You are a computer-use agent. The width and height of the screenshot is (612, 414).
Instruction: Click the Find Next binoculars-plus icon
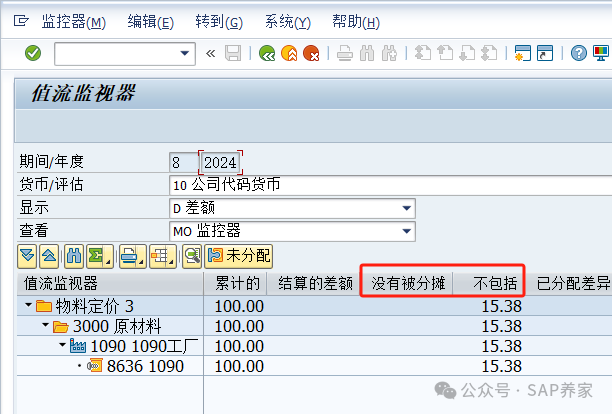tap(389, 53)
